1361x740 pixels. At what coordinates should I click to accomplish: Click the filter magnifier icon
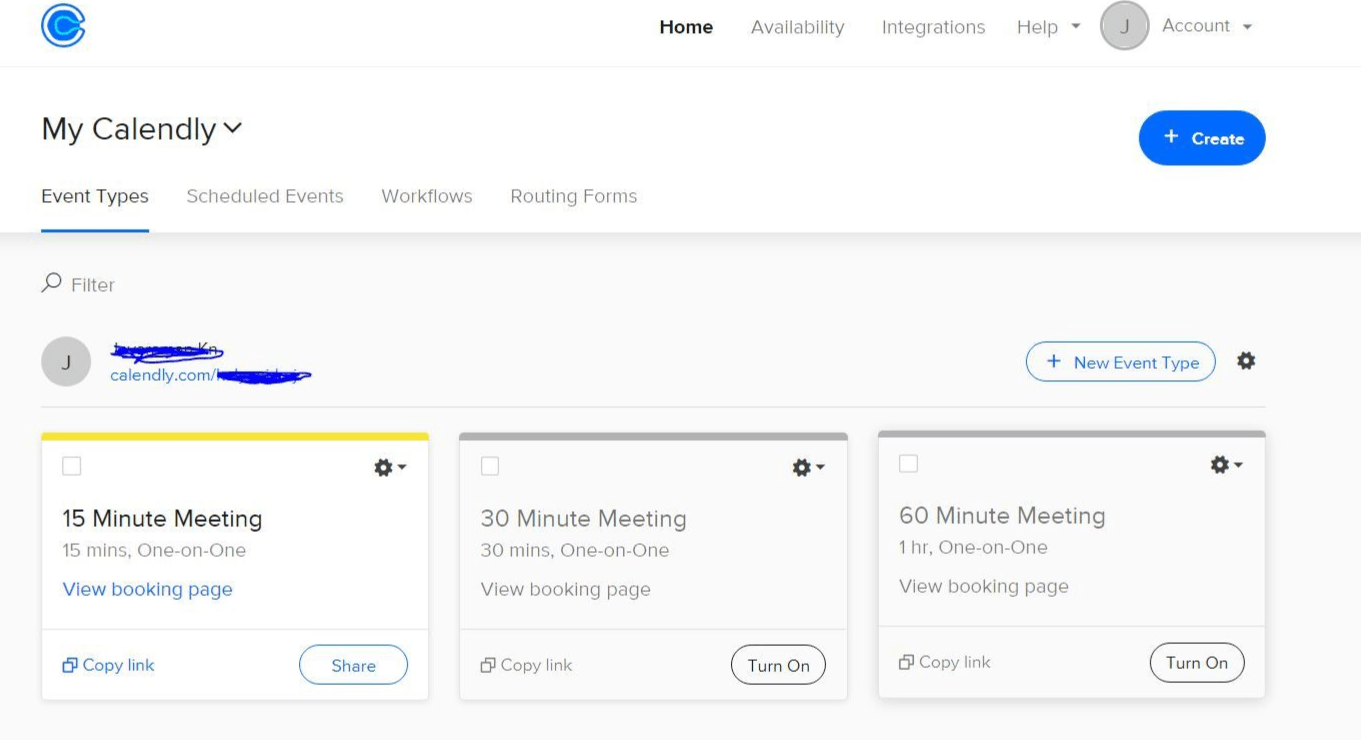point(51,283)
